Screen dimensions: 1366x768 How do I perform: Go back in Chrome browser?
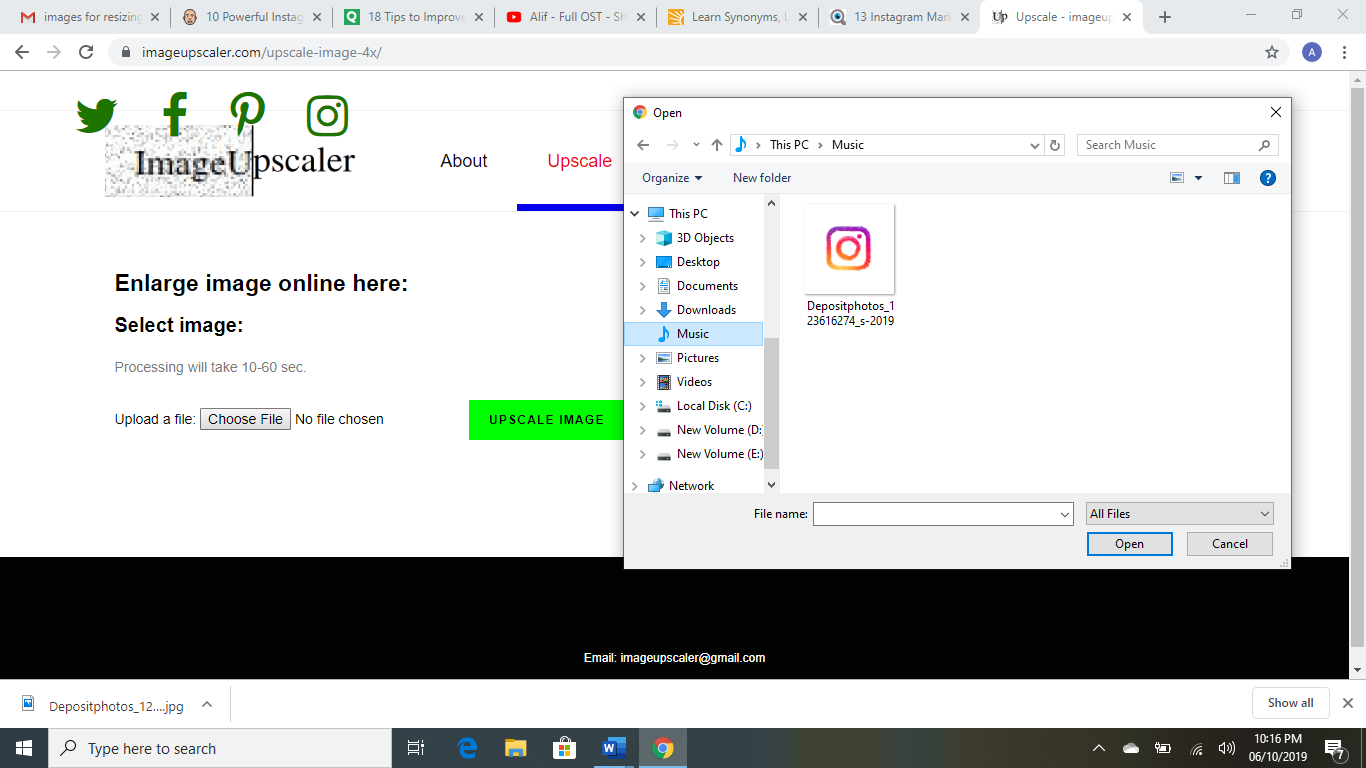click(22, 52)
